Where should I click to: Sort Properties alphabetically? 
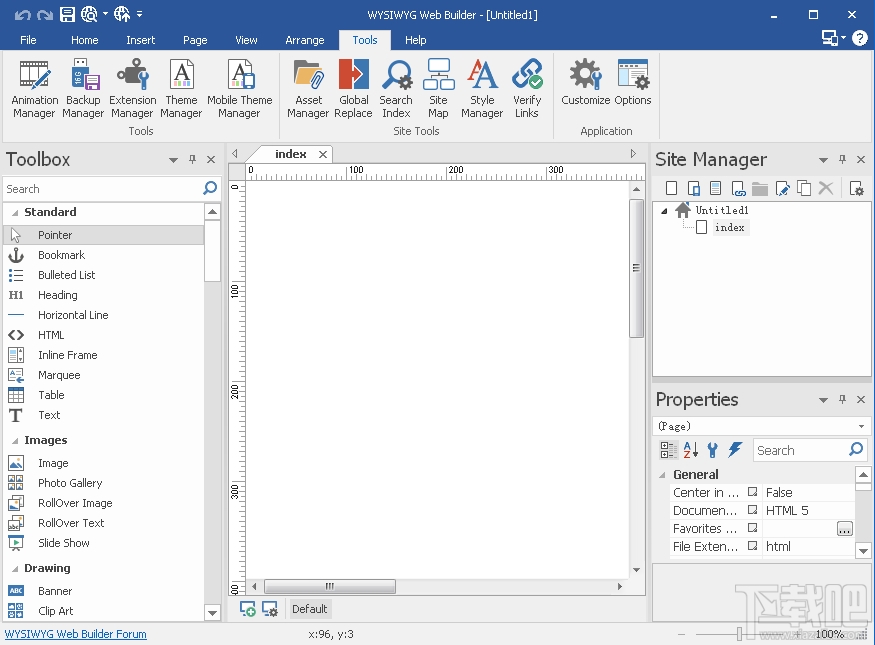tap(690, 450)
